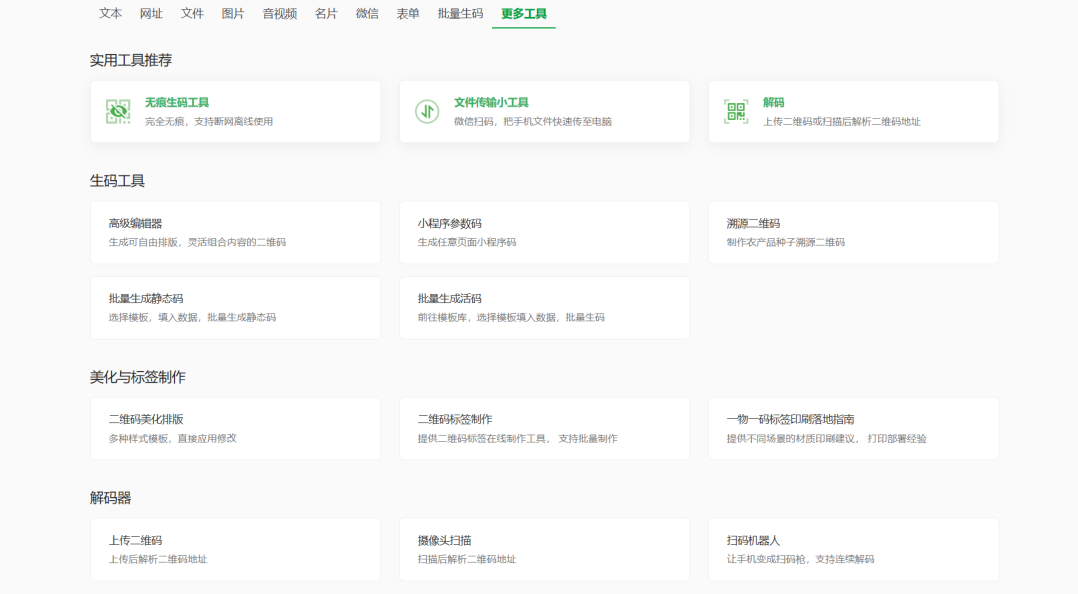Start 摄像头扫描 decoder
Viewport: 1078px width, 594px height.
pos(544,549)
